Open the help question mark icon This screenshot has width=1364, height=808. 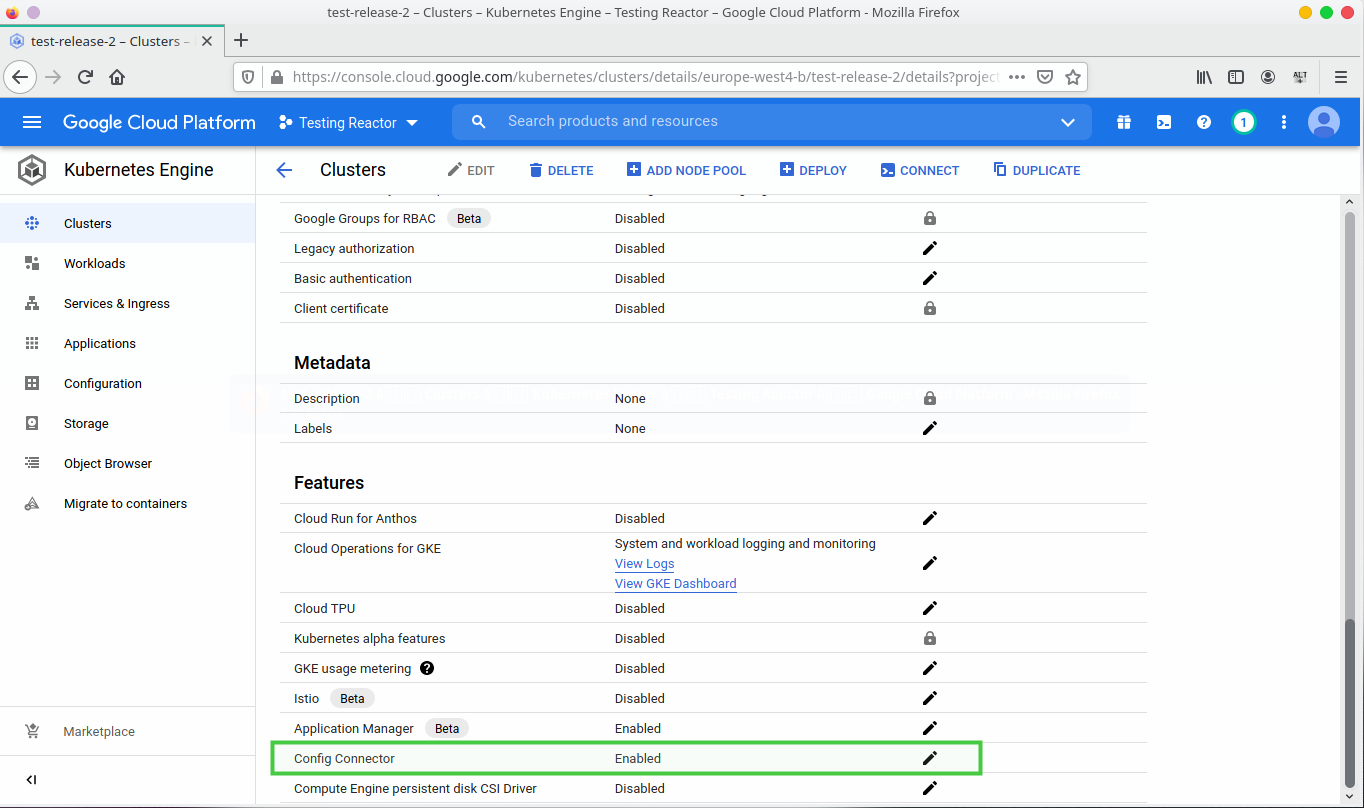coord(1204,122)
